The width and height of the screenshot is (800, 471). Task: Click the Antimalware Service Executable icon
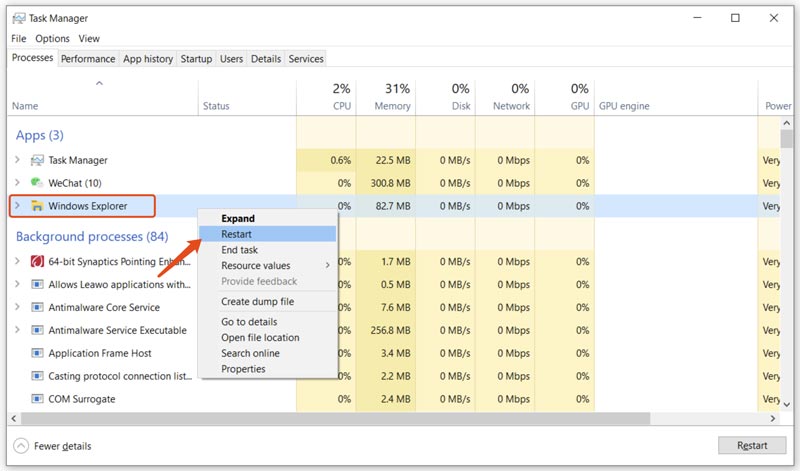point(37,330)
